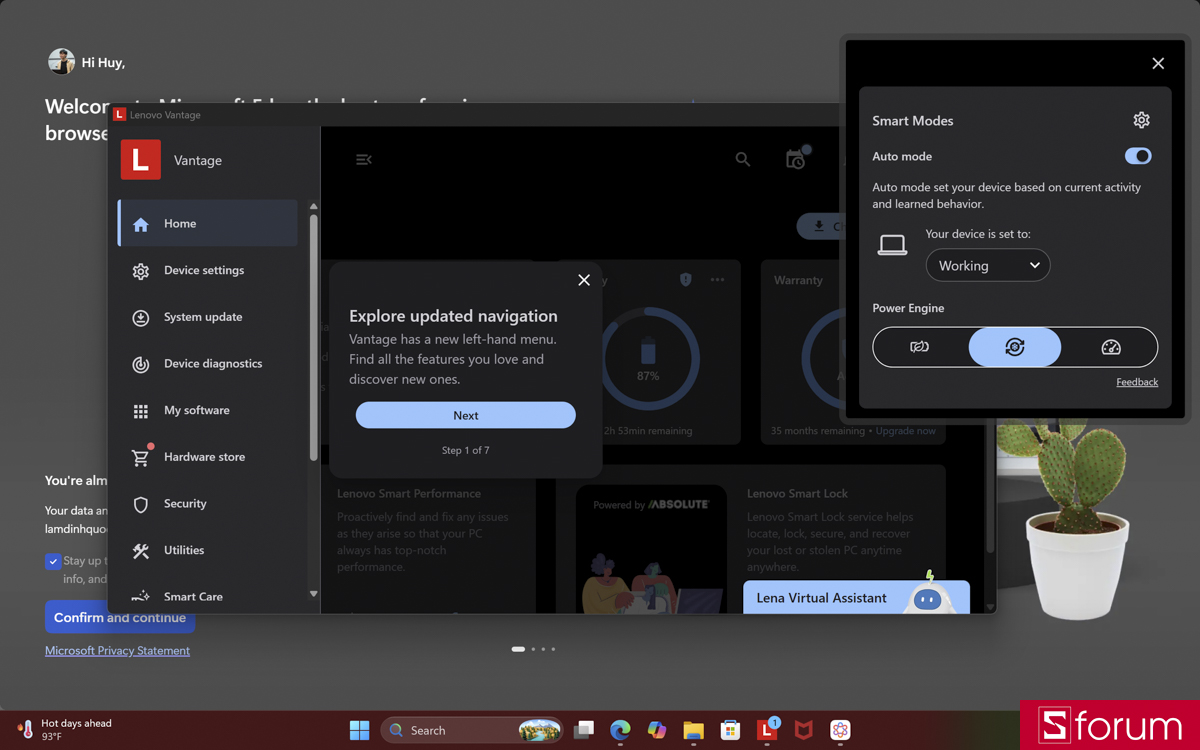Click the search magnifier in Vantage header
1200x750 pixels.
(743, 159)
